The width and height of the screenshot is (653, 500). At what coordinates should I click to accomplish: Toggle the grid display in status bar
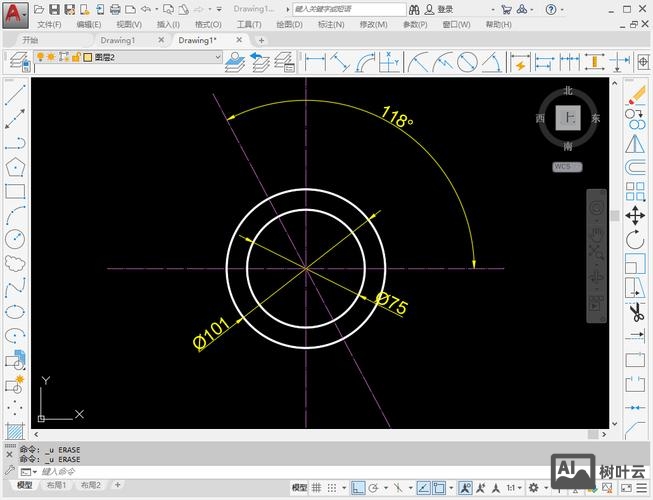click(318, 487)
